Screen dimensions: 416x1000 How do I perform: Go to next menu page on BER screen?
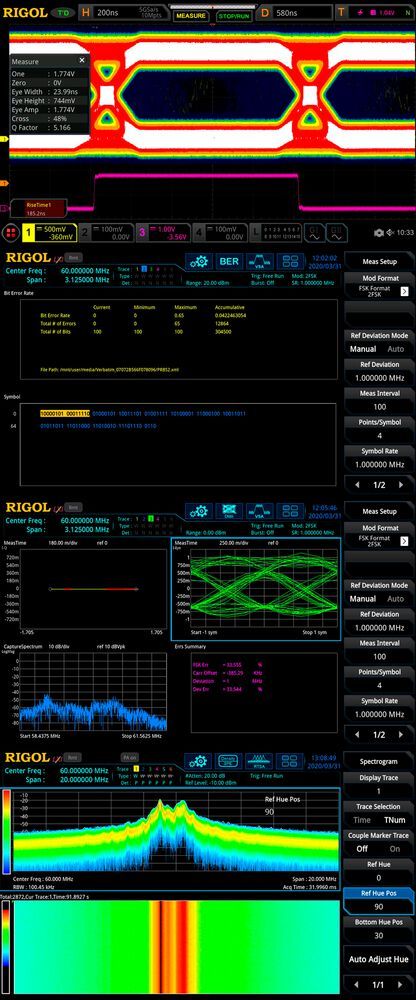(x=401, y=485)
